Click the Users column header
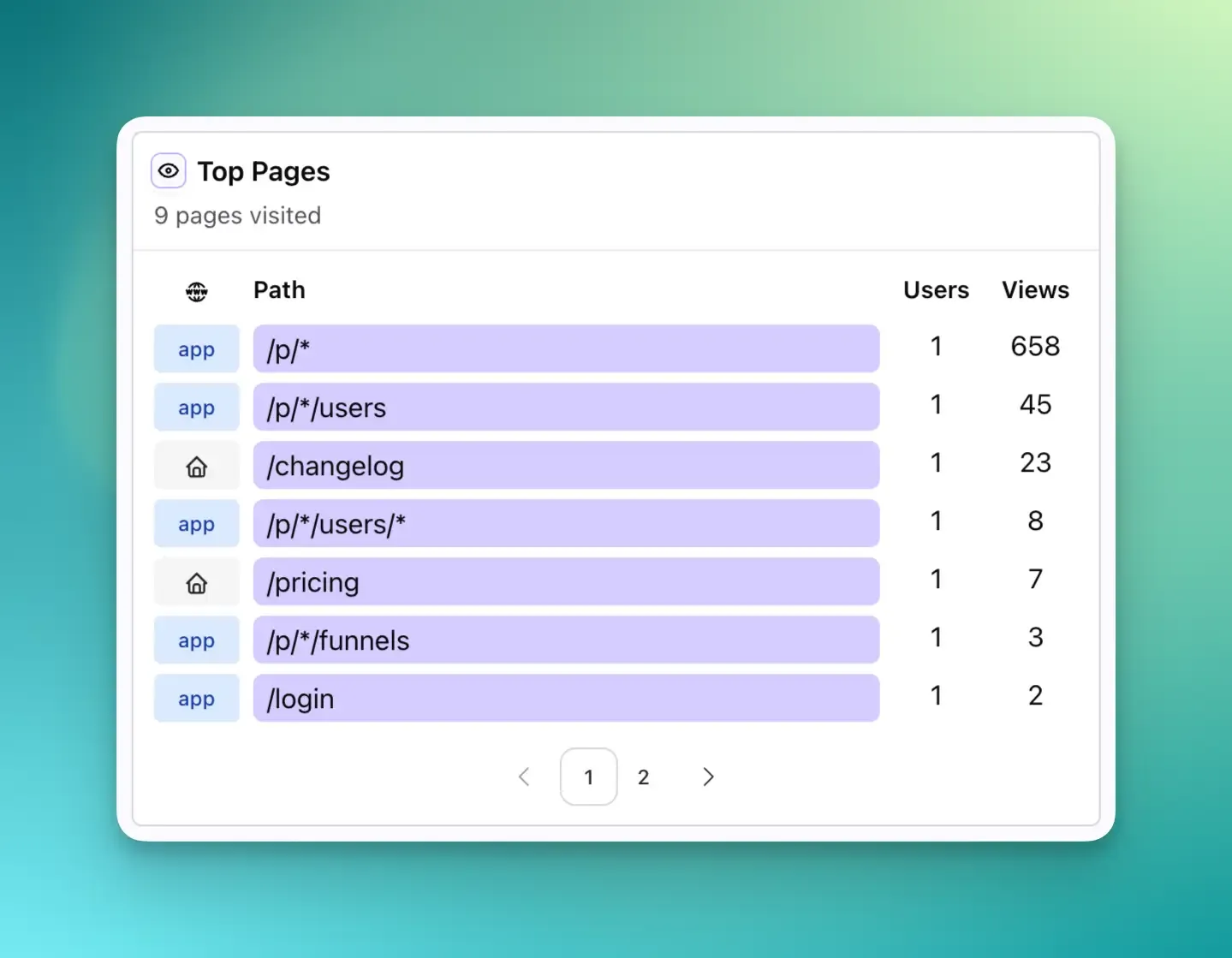Image resolution: width=1232 pixels, height=958 pixels. click(936, 290)
